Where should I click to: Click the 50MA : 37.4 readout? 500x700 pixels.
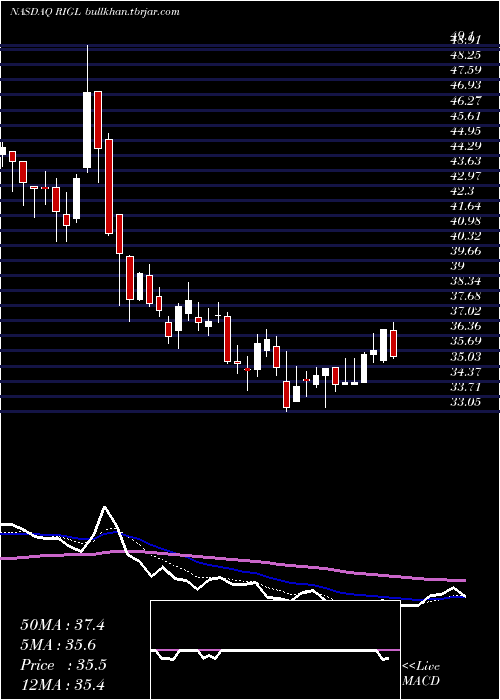(x=62, y=625)
